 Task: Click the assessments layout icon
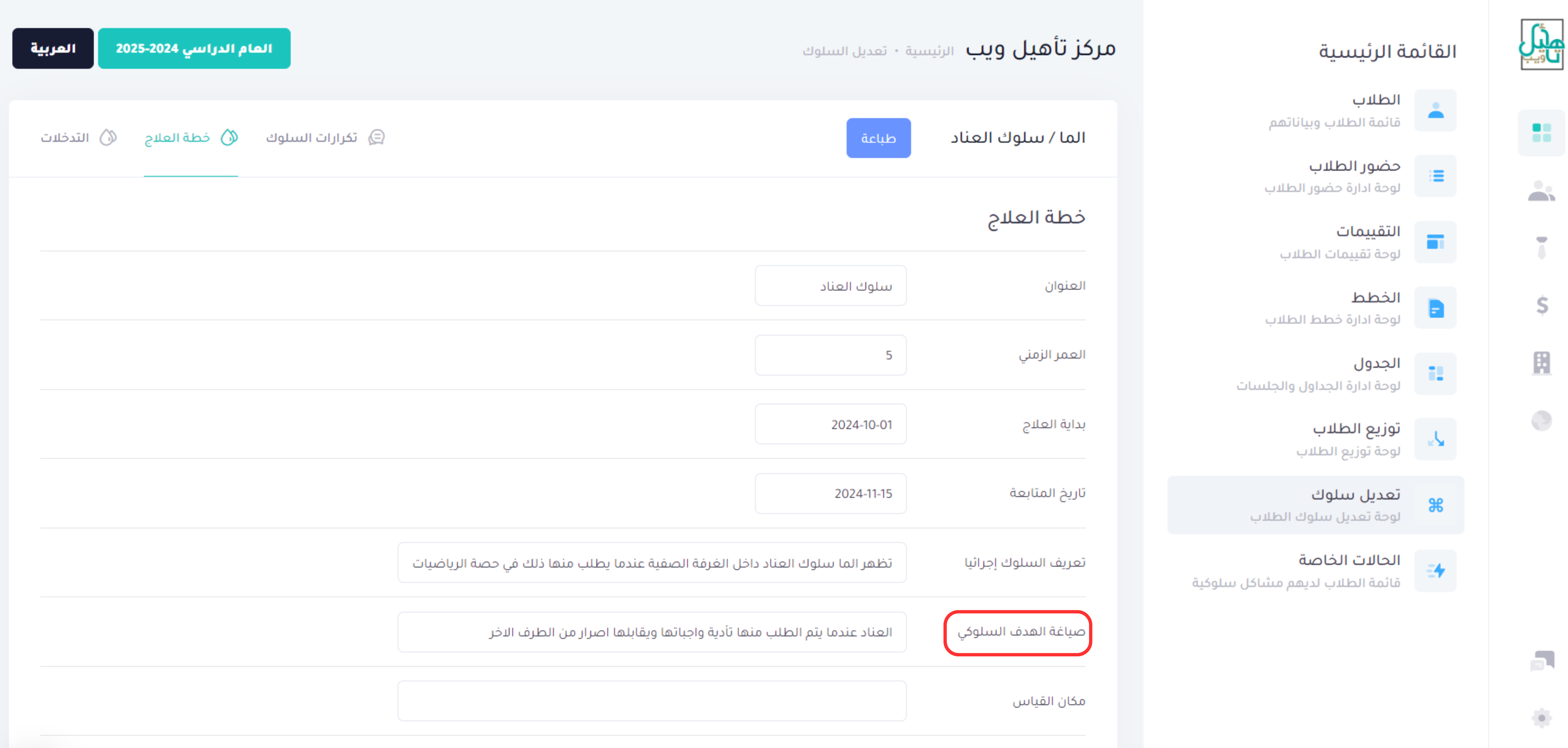pos(1435,242)
